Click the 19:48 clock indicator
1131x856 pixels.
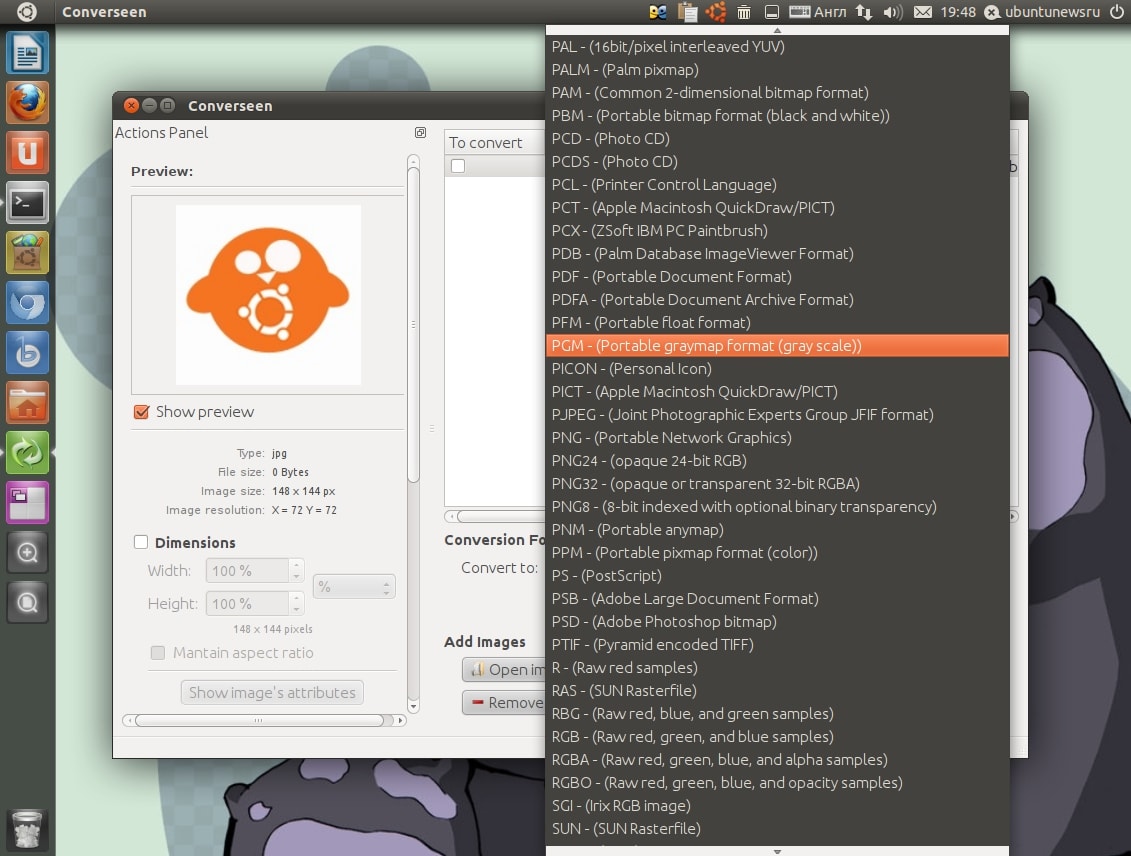[x=958, y=12]
